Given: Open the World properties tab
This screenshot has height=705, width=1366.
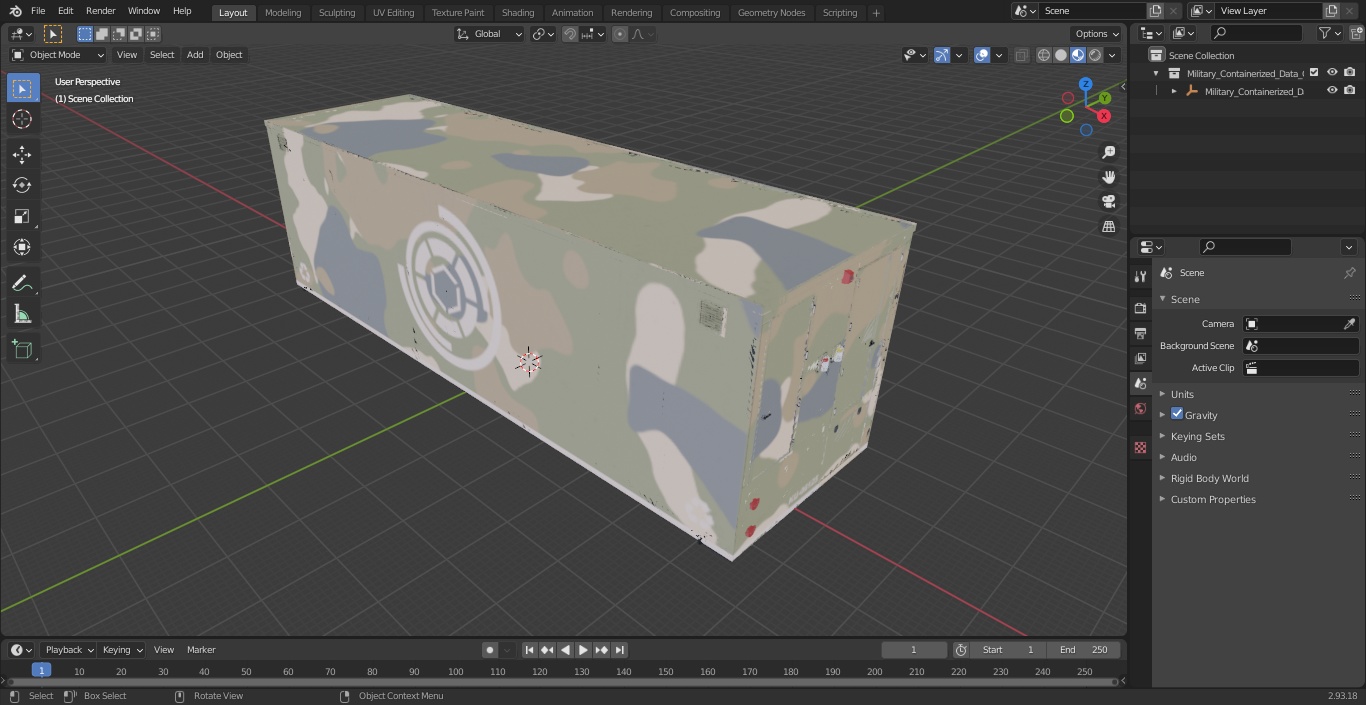Looking at the screenshot, I should pos(1140,408).
